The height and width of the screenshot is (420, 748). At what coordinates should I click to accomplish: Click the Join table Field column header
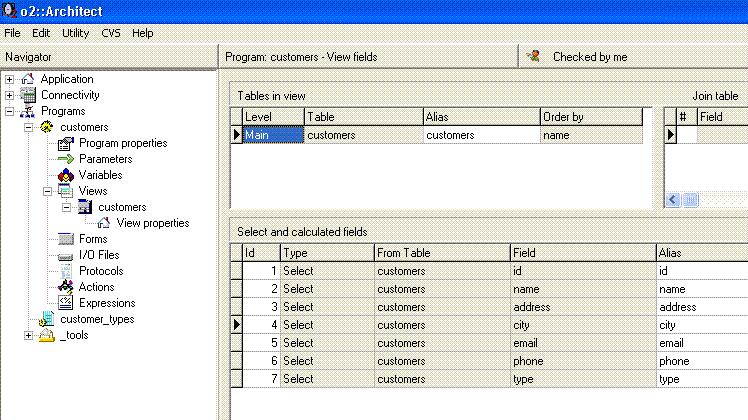(x=722, y=117)
